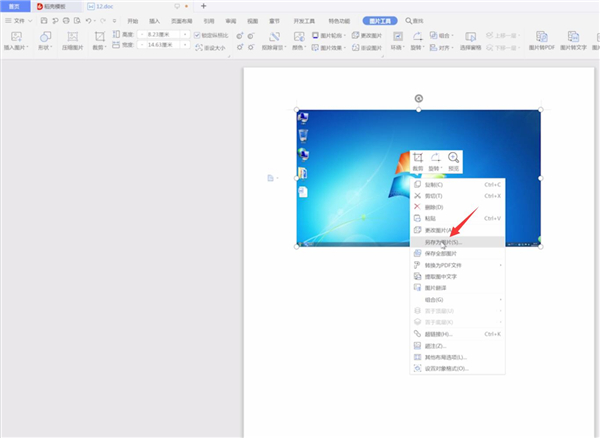This screenshot has height=438, width=600.
Task: Expand the Wrap (环绕) dropdown in ribbon
Action: point(397,39)
